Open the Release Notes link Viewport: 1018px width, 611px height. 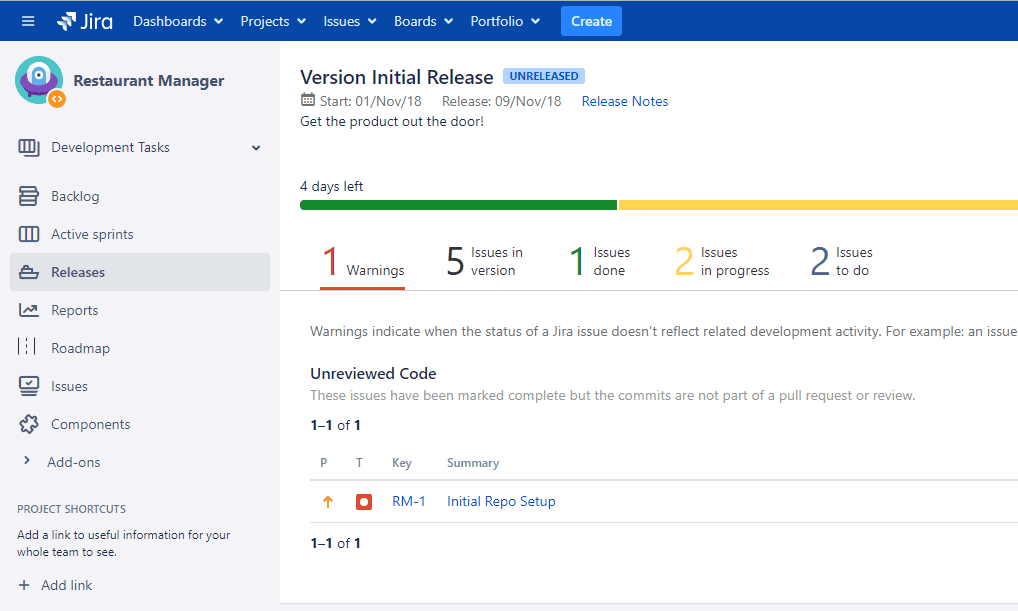624,101
